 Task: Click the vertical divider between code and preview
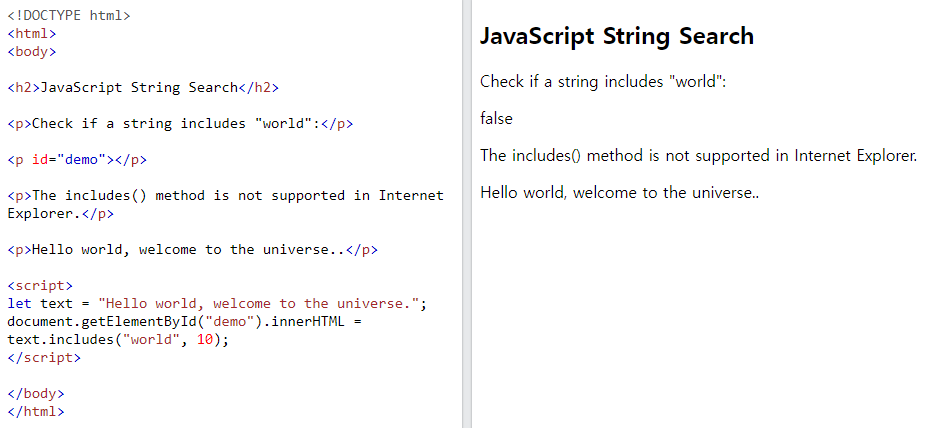[466, 214]
